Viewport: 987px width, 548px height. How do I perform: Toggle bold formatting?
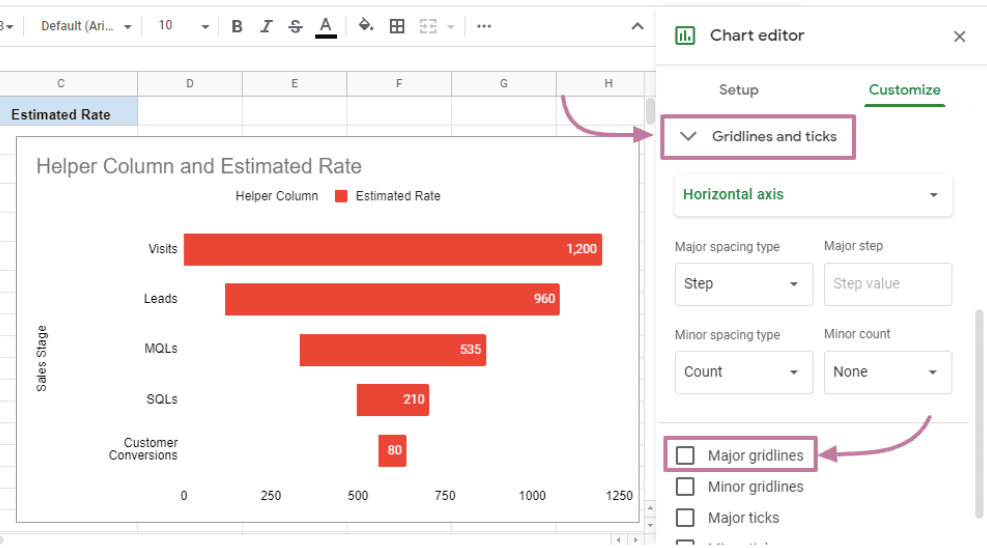(x=237, y=26)
